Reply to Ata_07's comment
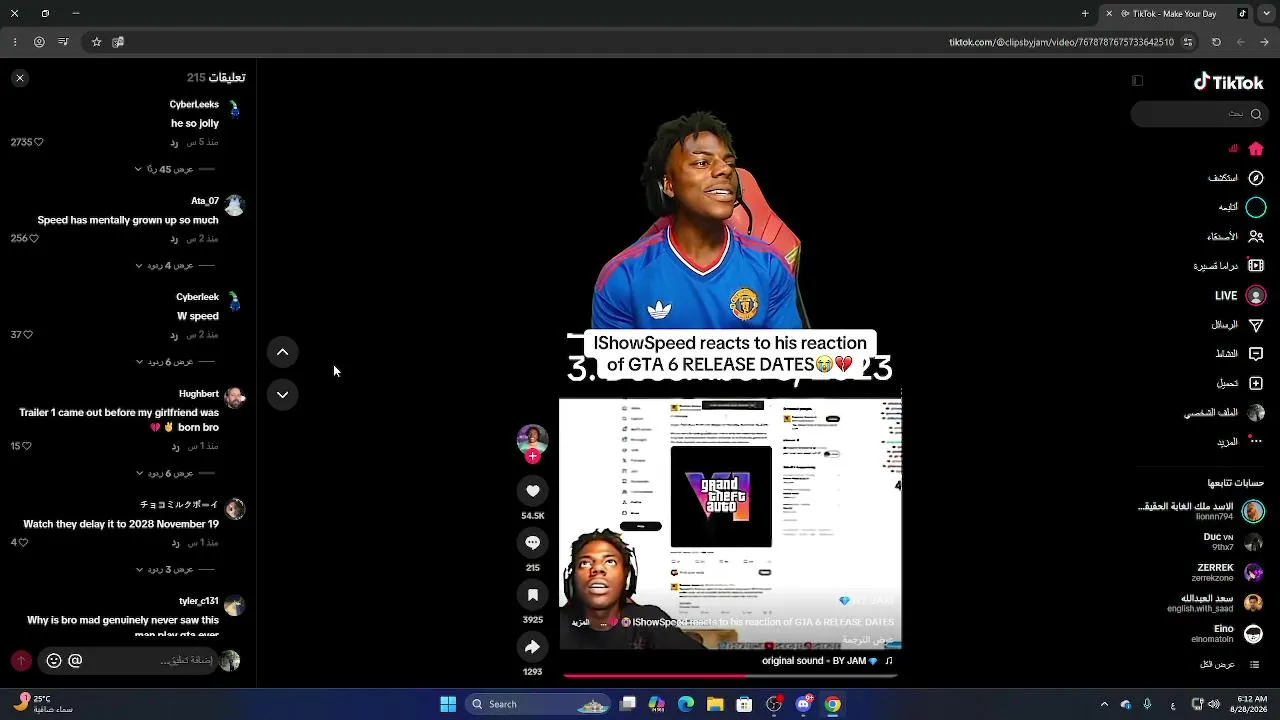The height and width of the screenshot is (720, 1280). point(174,239)
